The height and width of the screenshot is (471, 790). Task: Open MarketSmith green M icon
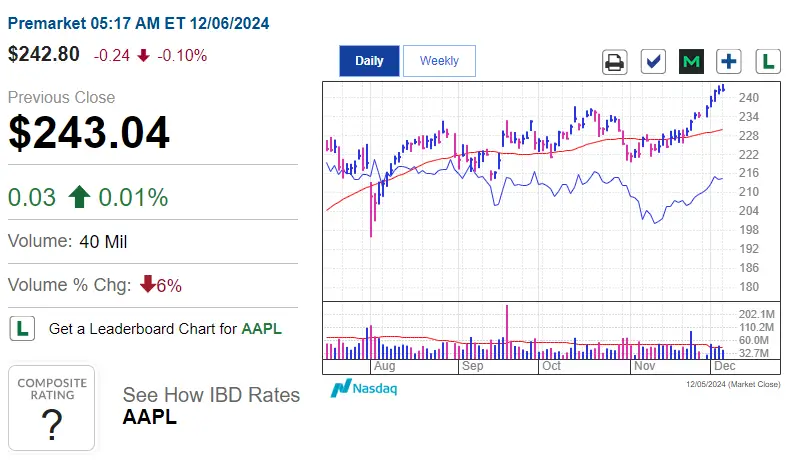pyautogui.click(x=691, y=62)
